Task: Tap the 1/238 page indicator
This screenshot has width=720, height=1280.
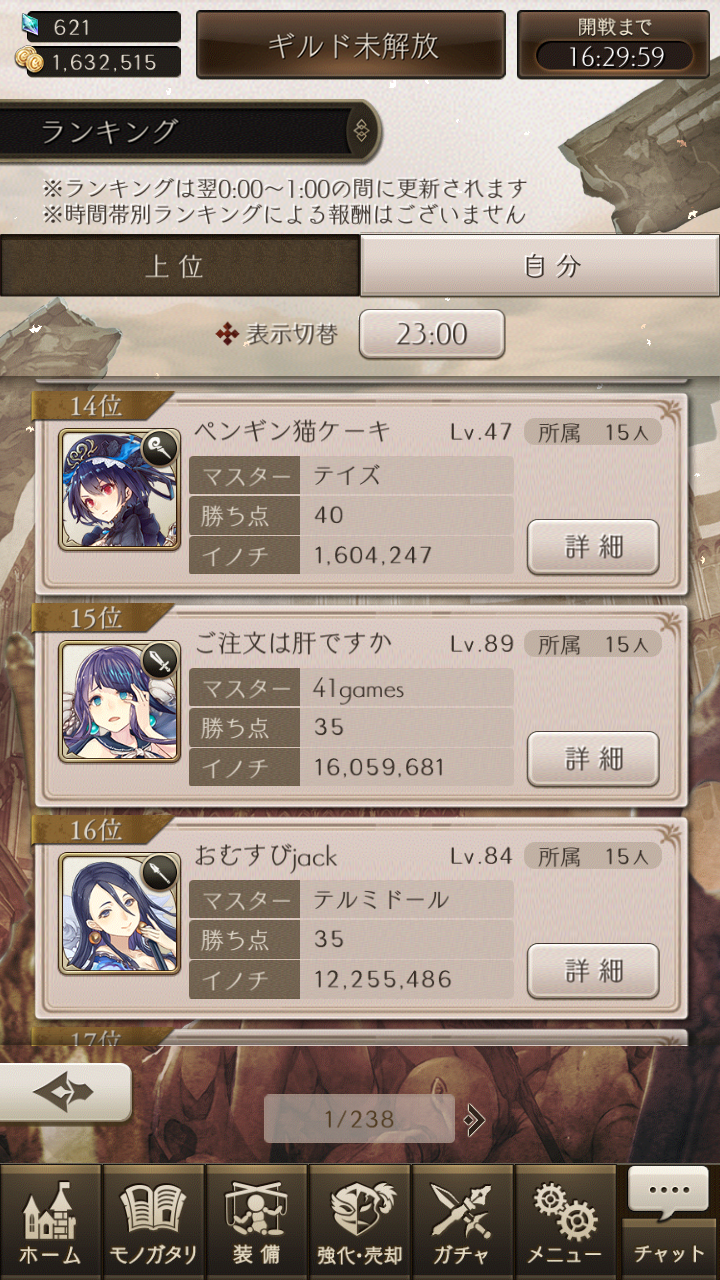Action: click(x=359, y=1119)
